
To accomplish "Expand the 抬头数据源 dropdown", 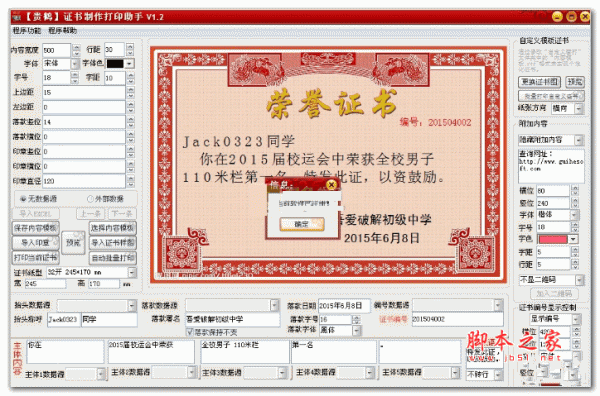I will pyautogui.click(x=132, y=306).
